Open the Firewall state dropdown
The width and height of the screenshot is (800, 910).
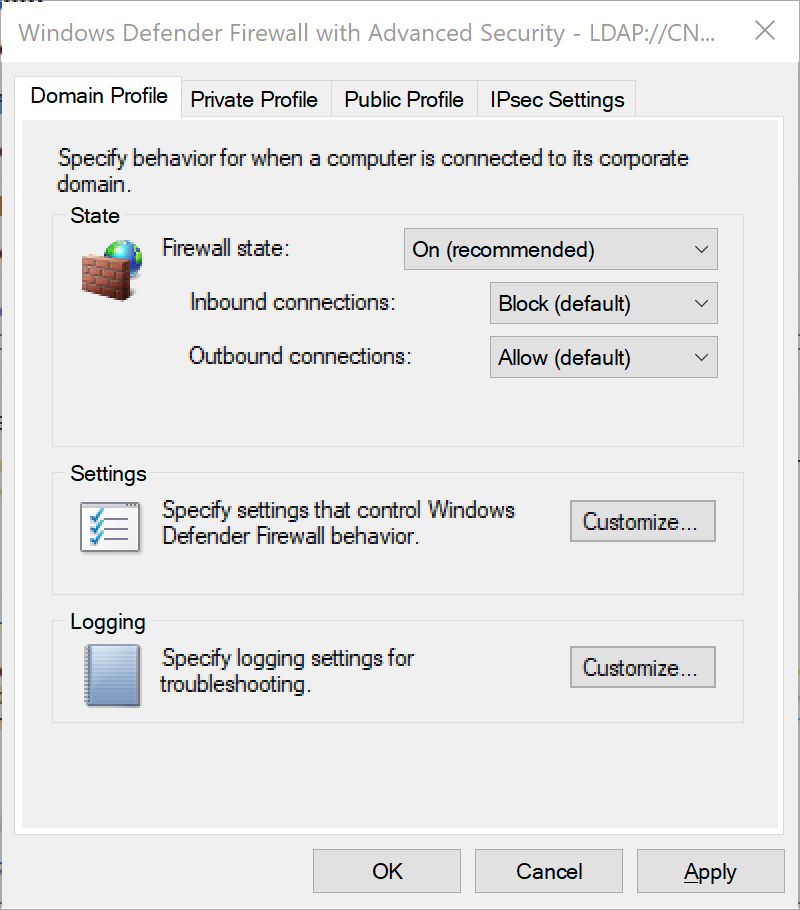[x=561, y=250]
